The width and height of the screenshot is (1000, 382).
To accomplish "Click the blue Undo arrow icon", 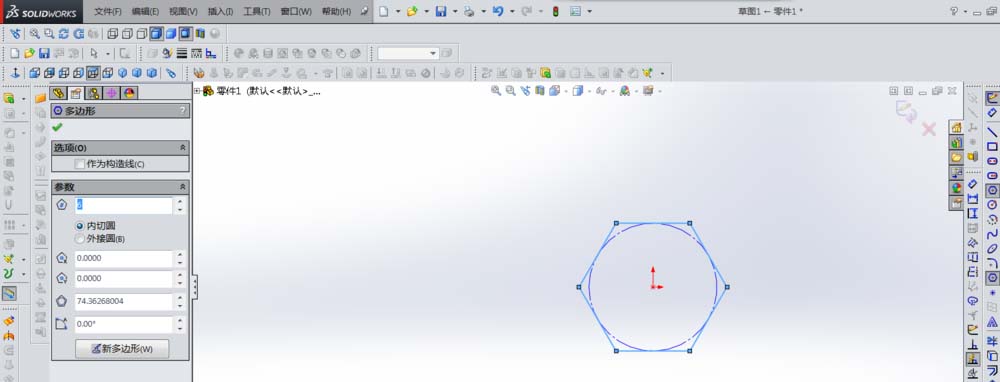I will coord(498,11).
